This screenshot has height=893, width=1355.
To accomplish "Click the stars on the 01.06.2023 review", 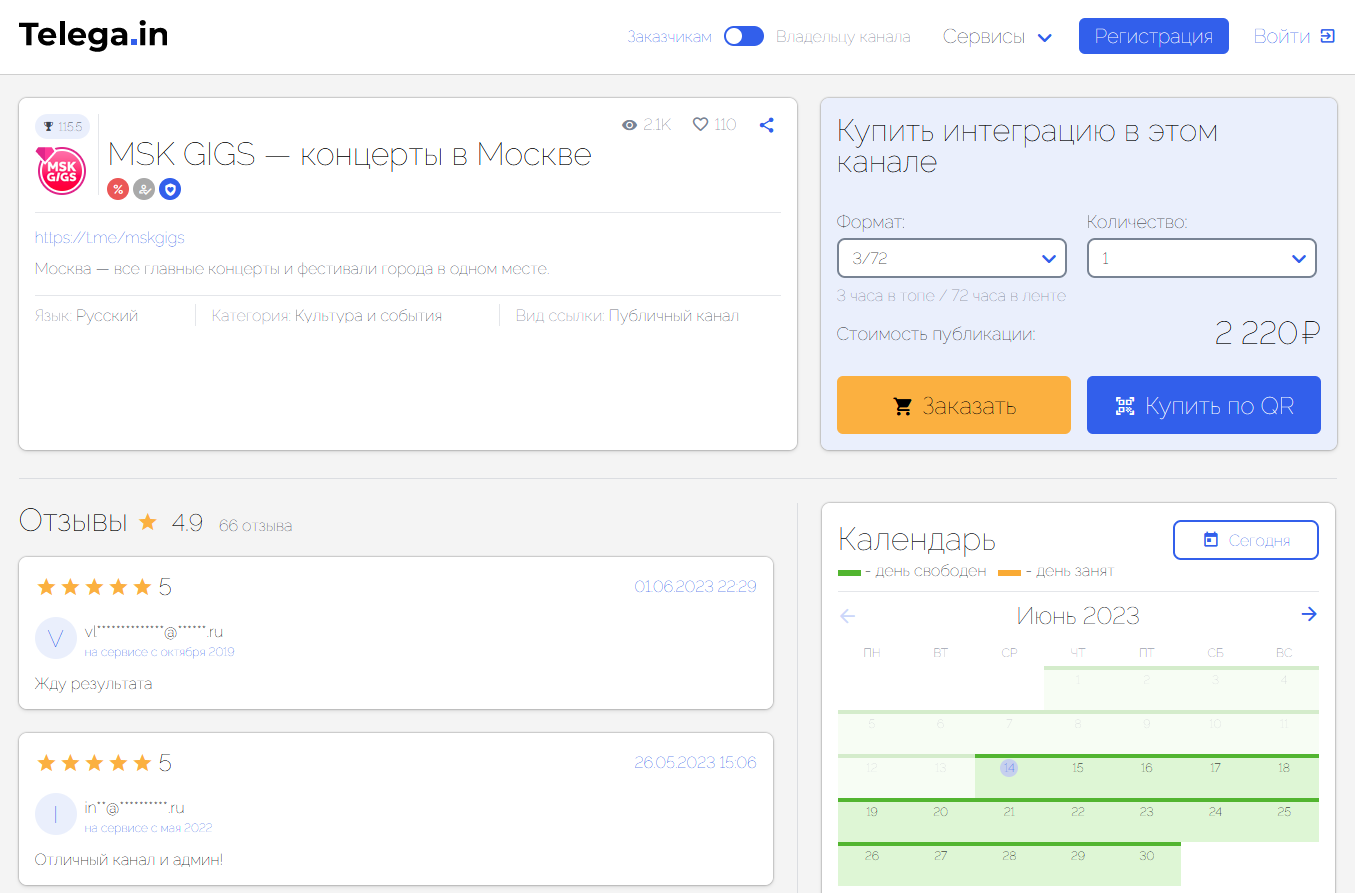I will (94, 587).
